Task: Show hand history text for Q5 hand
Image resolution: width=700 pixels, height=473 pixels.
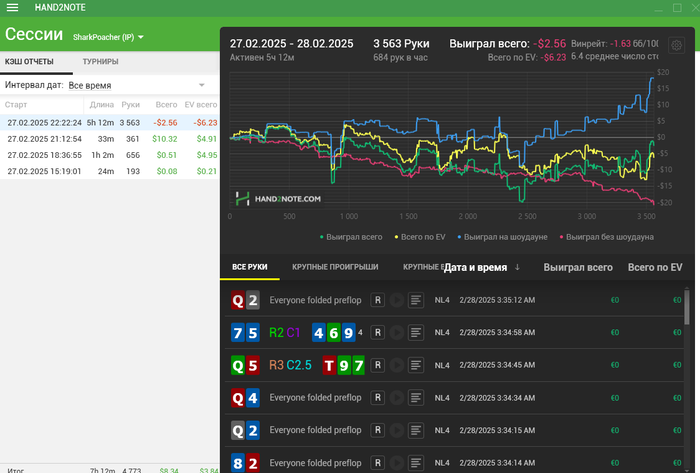Action: tap(416, 365)
